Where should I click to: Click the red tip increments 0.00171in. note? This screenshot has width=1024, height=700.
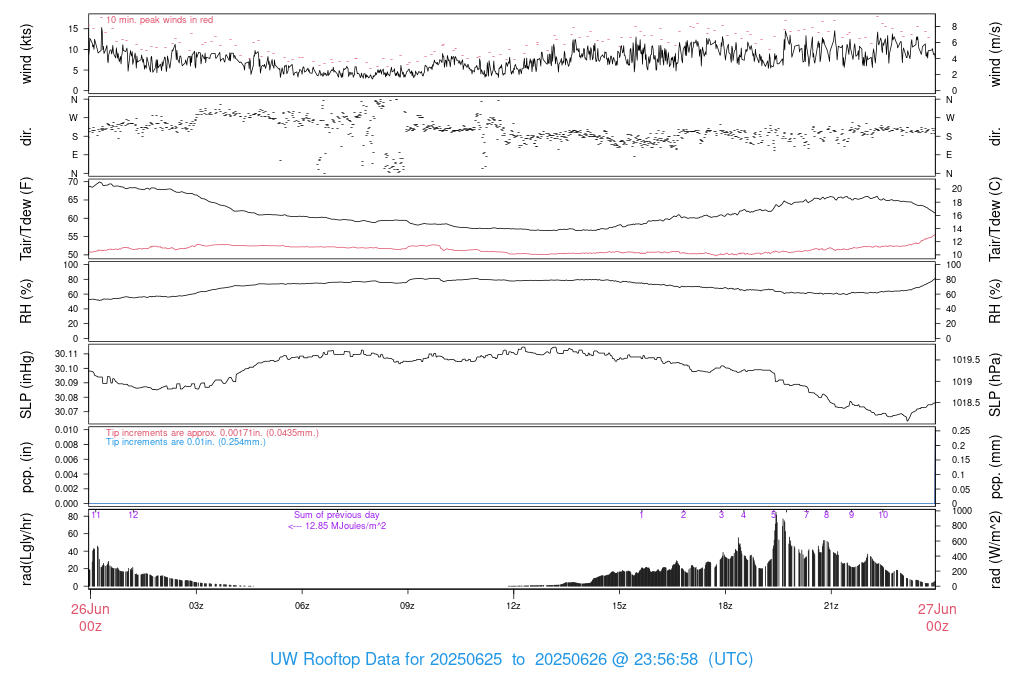pyautogui.click(x=212, y=433)
